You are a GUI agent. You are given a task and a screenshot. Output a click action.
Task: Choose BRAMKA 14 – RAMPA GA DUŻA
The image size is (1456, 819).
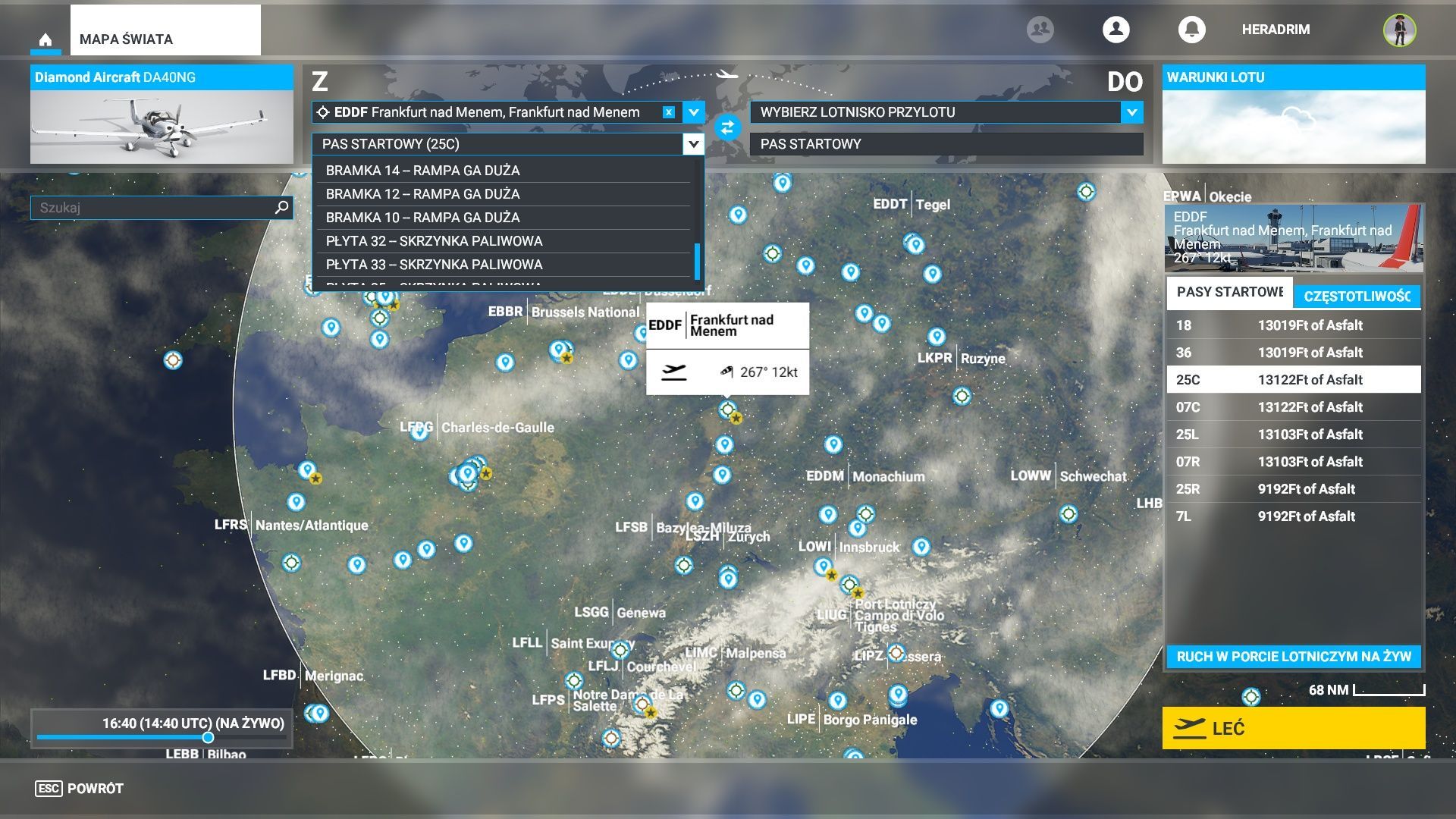pos(504,171)
